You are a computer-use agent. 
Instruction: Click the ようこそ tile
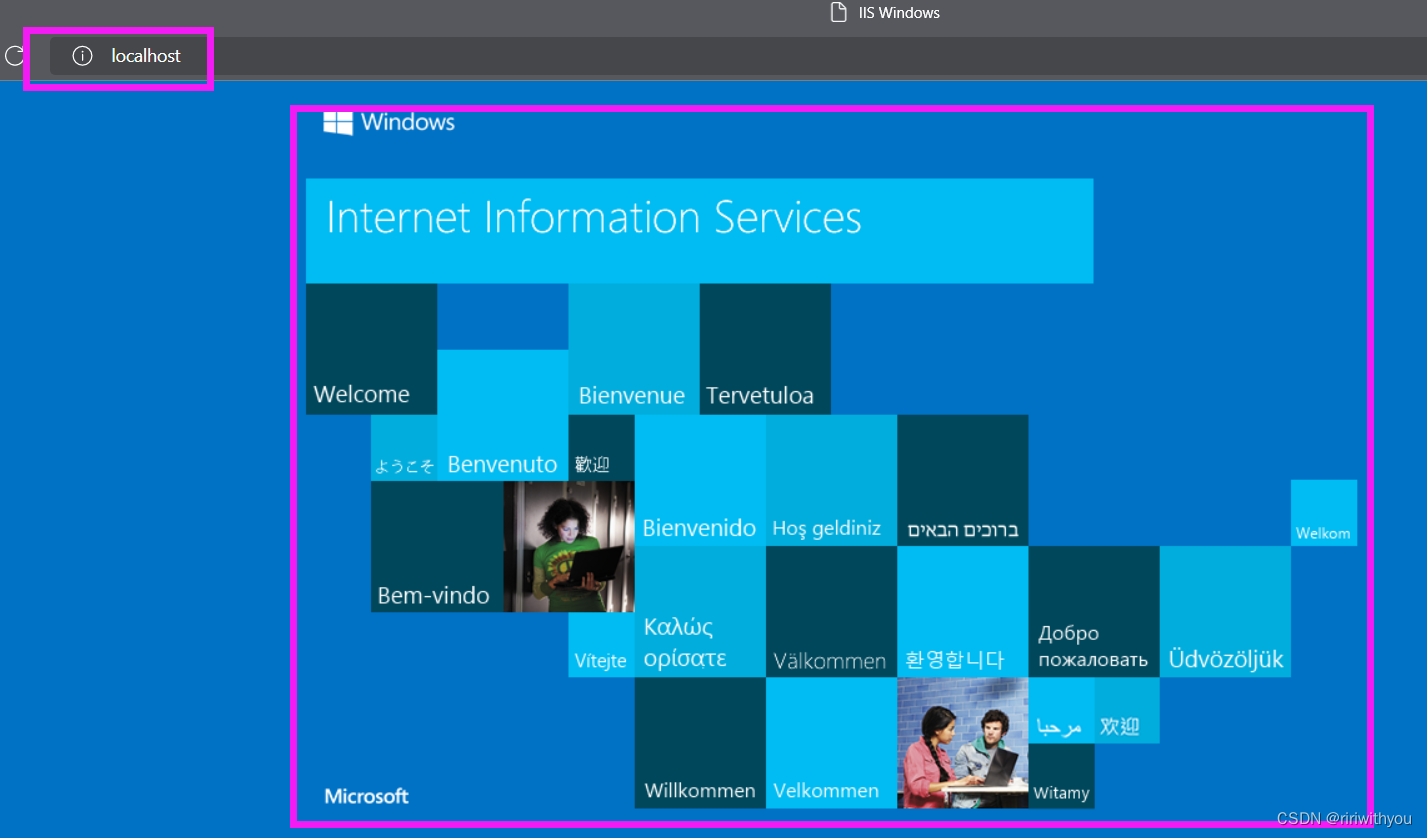tap(404, 448)
